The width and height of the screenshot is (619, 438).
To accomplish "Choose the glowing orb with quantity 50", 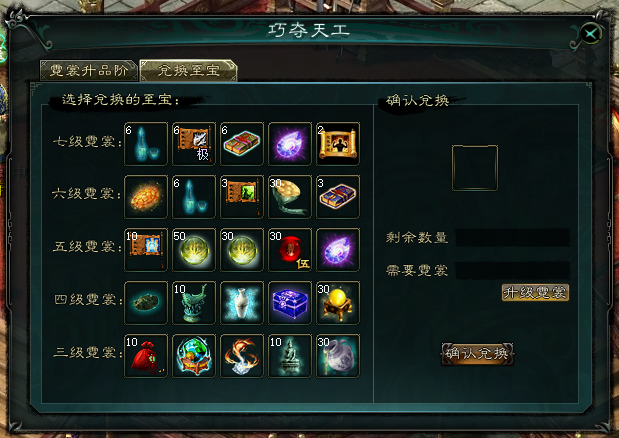I will 194,250.
